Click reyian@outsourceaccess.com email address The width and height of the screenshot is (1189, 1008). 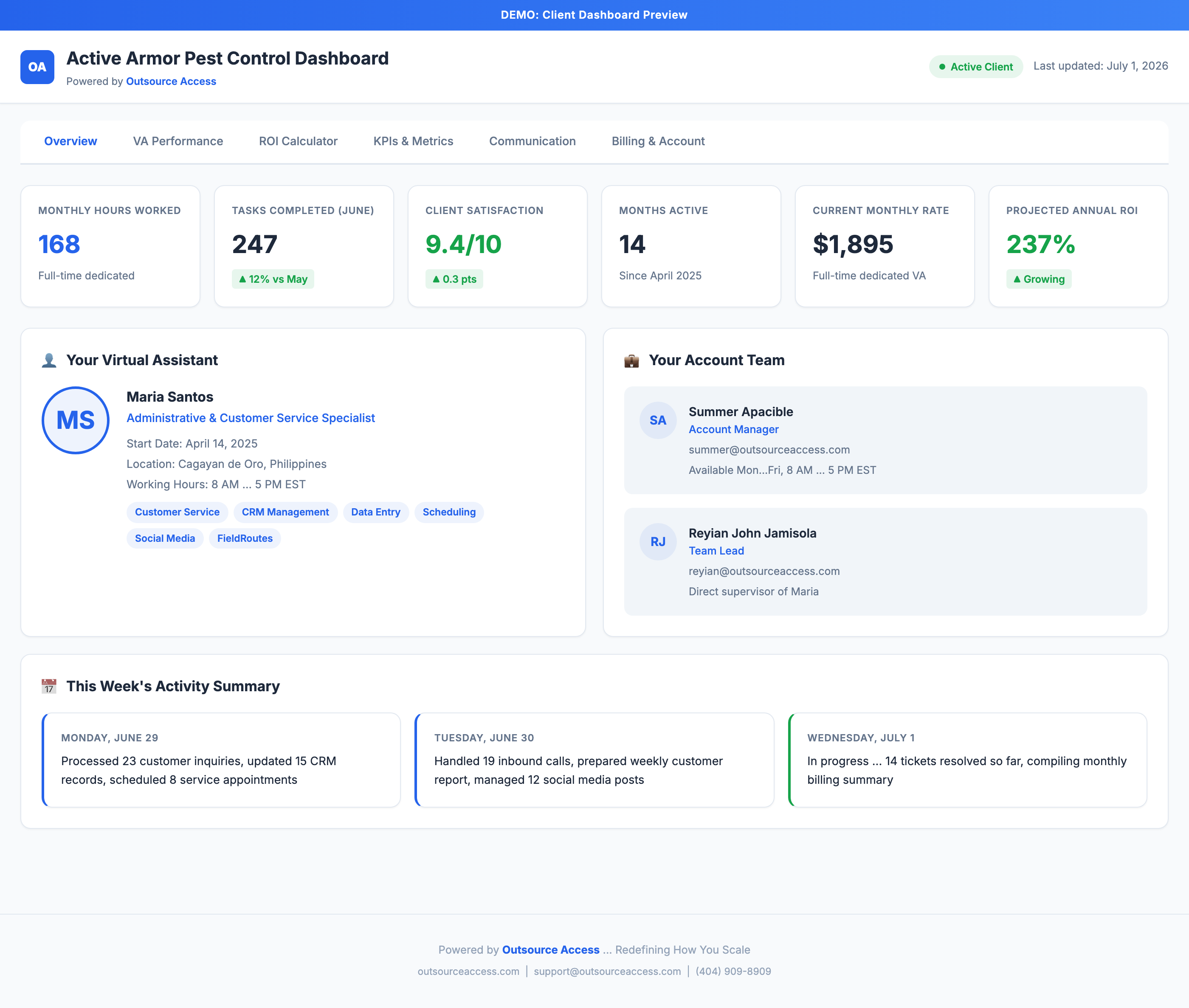click(764, 571)
